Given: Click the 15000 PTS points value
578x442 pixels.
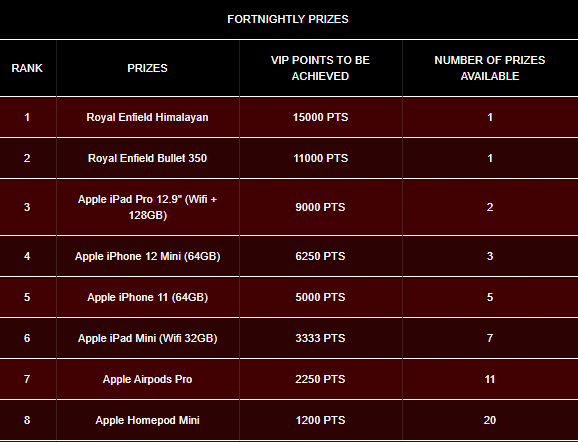Looking at the screenshot, I should coord(320,117).
